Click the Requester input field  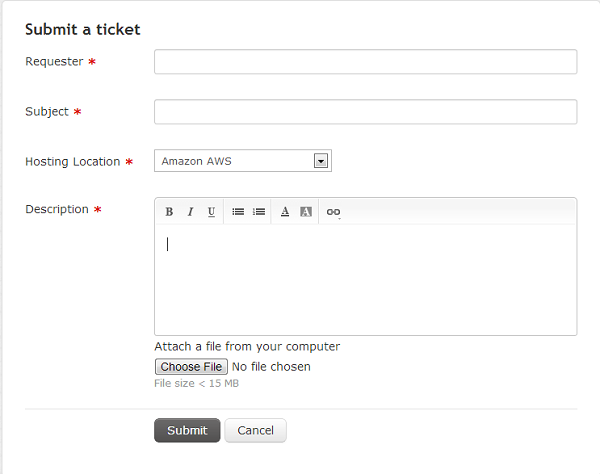coord(365,62)
